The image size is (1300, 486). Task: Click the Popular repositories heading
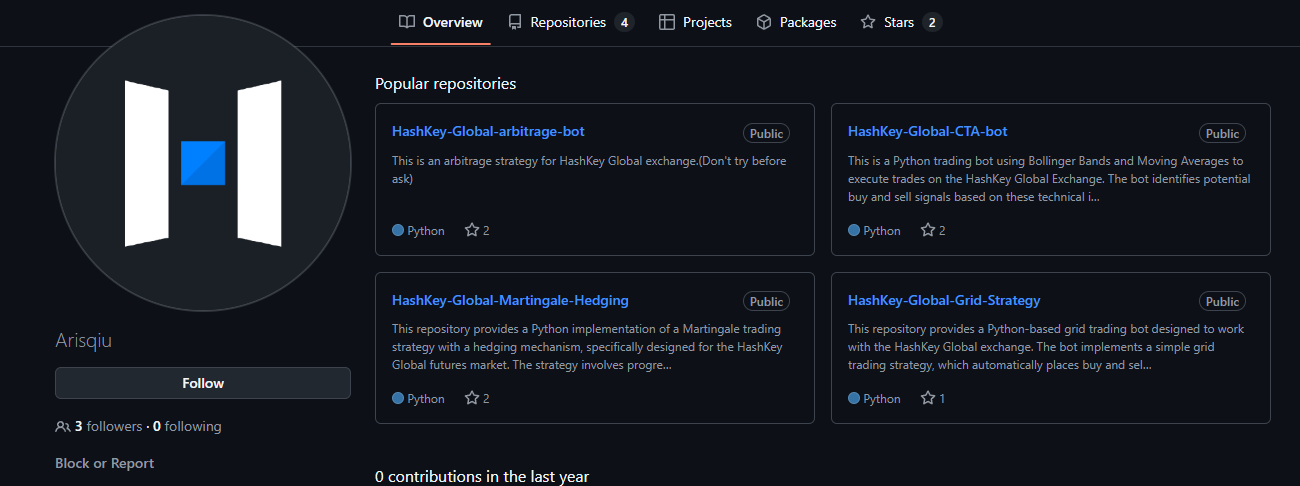[x=445, y=83]
